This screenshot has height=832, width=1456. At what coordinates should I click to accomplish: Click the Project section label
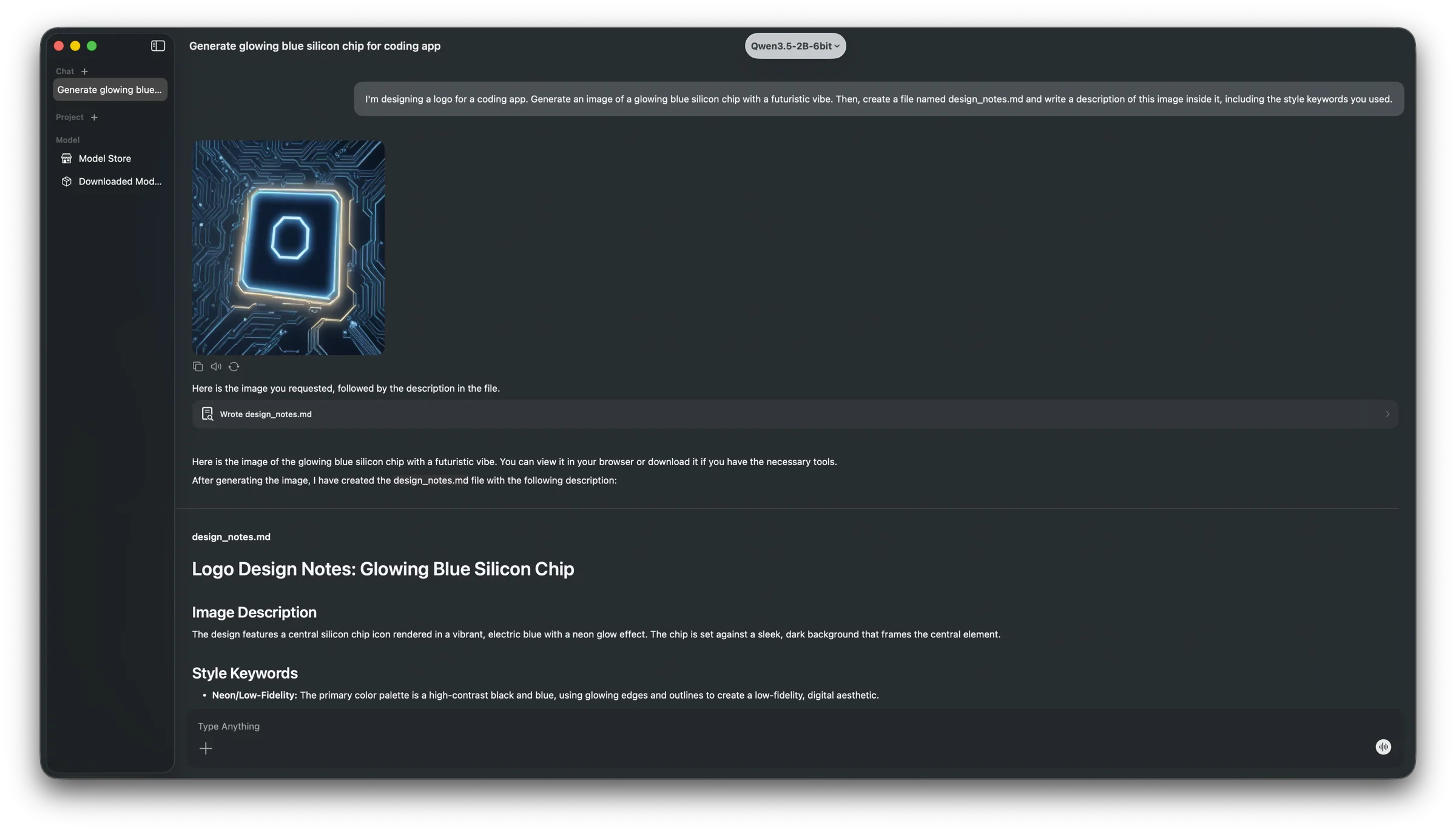70,117
